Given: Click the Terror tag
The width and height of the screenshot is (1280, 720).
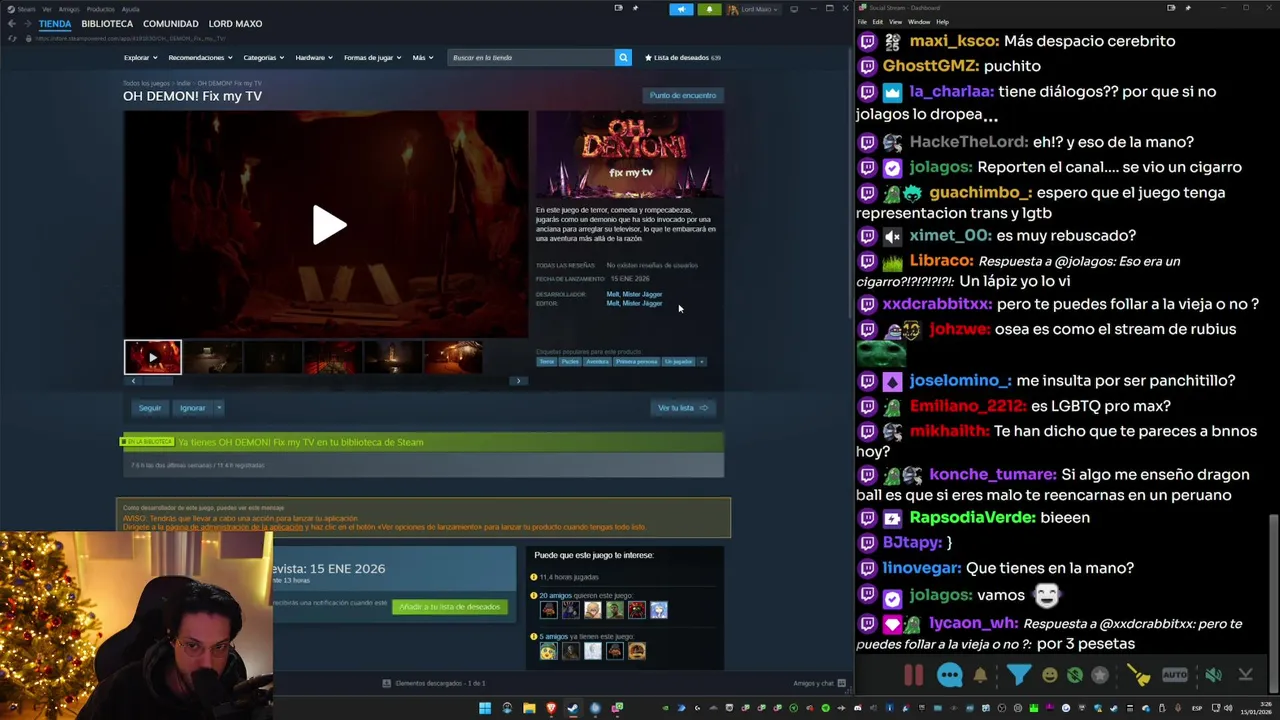Looking at the screenshot, I should [x=546, y=361].
